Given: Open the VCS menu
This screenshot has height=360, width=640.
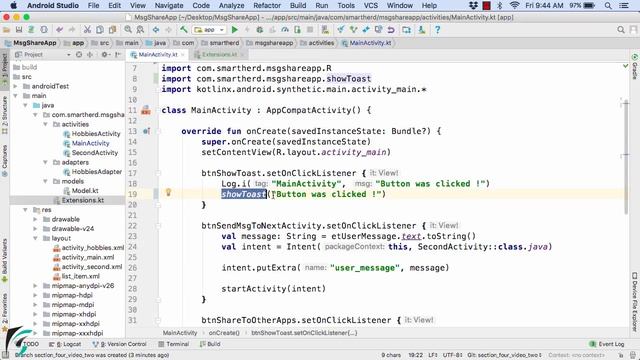Looking at the screenshot, I should coord(371,5).
